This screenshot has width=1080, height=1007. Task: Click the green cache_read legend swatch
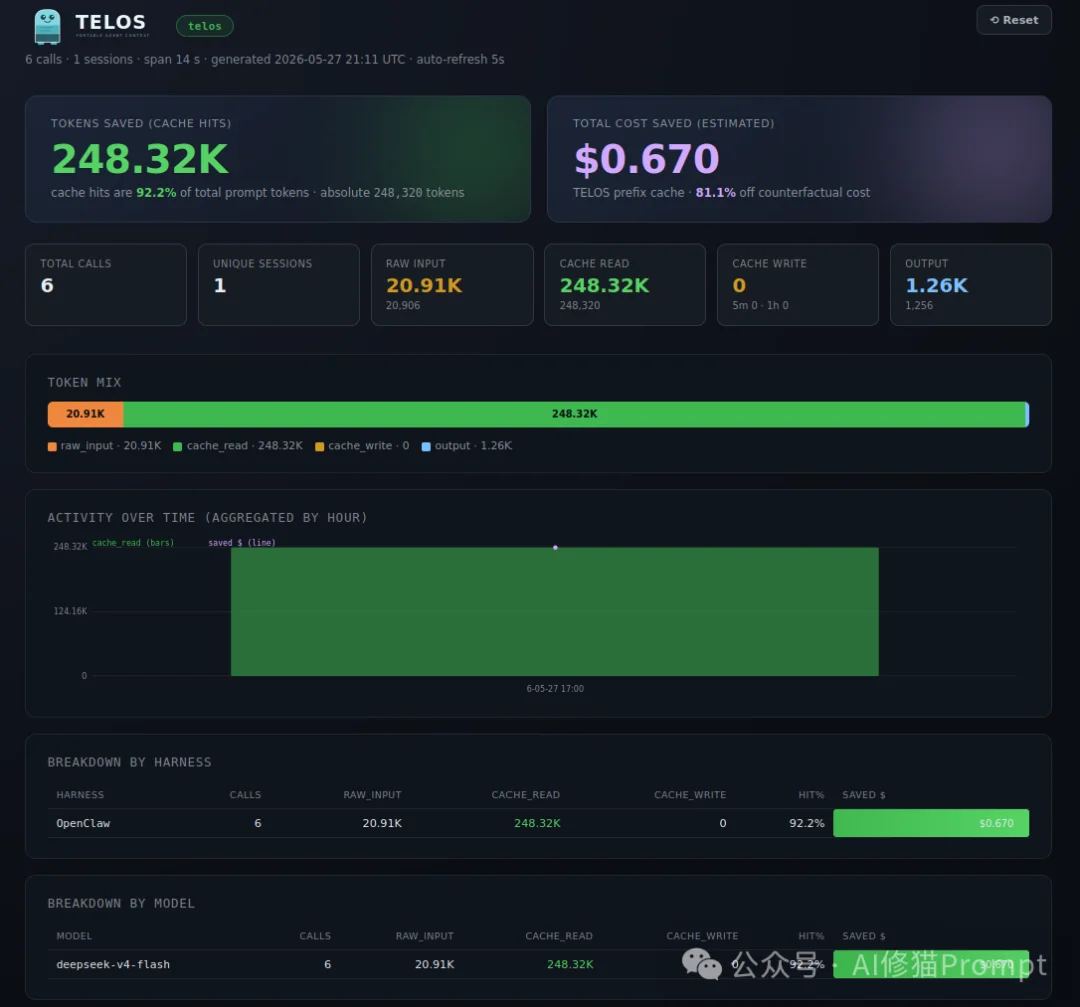[x=178, y=446]
